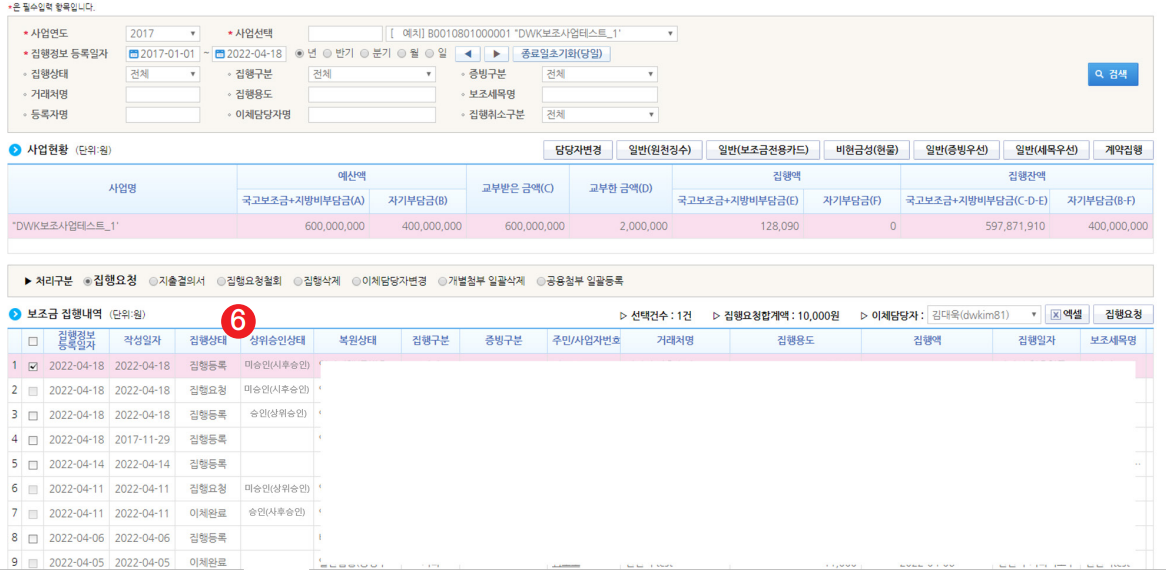Select the 일 period radio button
Viewport: 1166px width, 577px height.
(x=429, y=54)
